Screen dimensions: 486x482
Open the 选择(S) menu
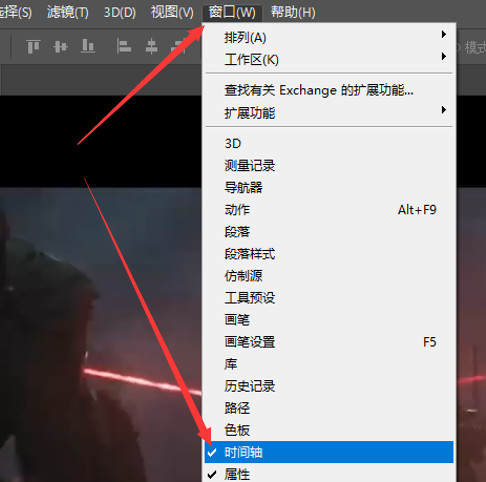(x=15, y=13)
